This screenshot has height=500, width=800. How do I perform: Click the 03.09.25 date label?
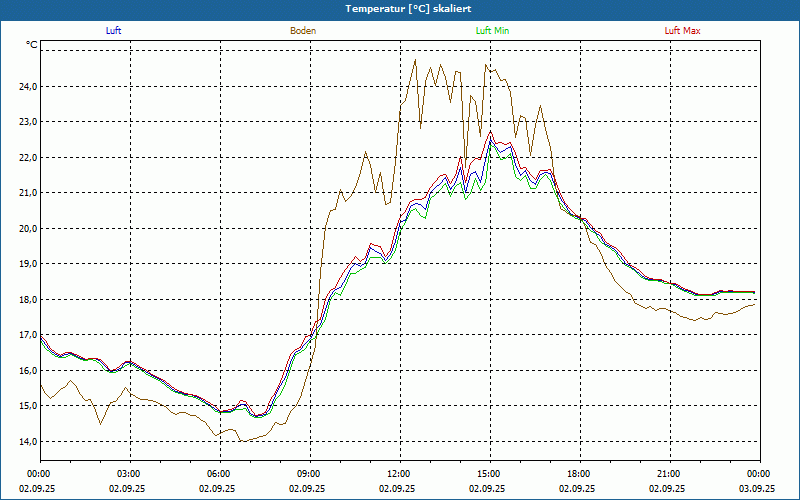tap(757, 489)
